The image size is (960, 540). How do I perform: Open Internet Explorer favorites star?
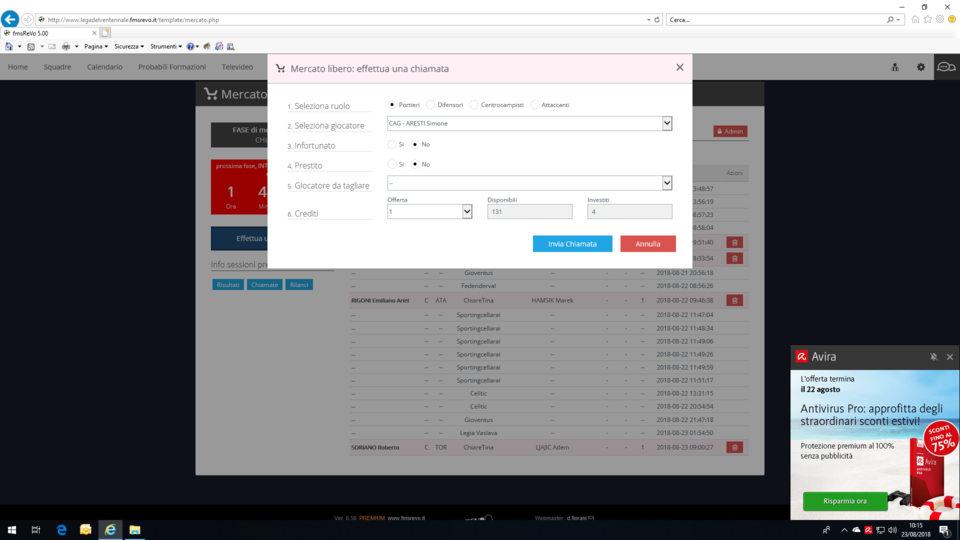927,19
